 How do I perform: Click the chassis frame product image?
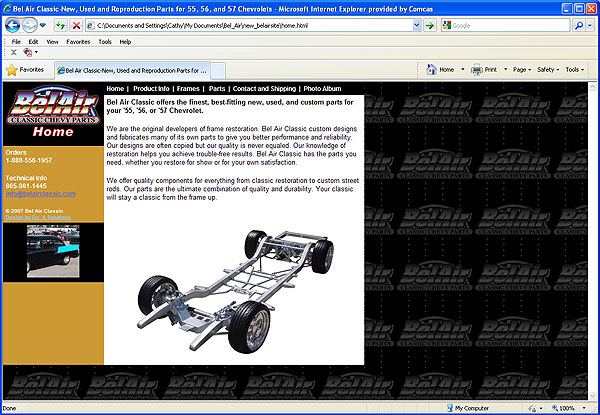pyautogui.click(x=236, y=291)
